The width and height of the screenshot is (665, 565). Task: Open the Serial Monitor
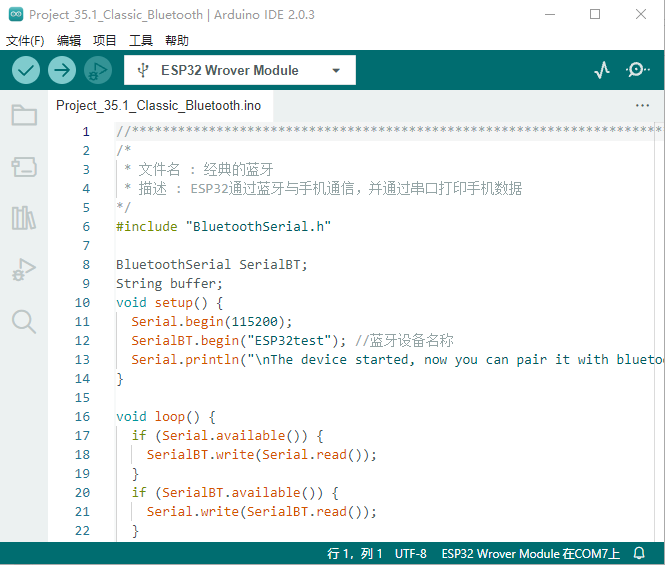point(637,70)
